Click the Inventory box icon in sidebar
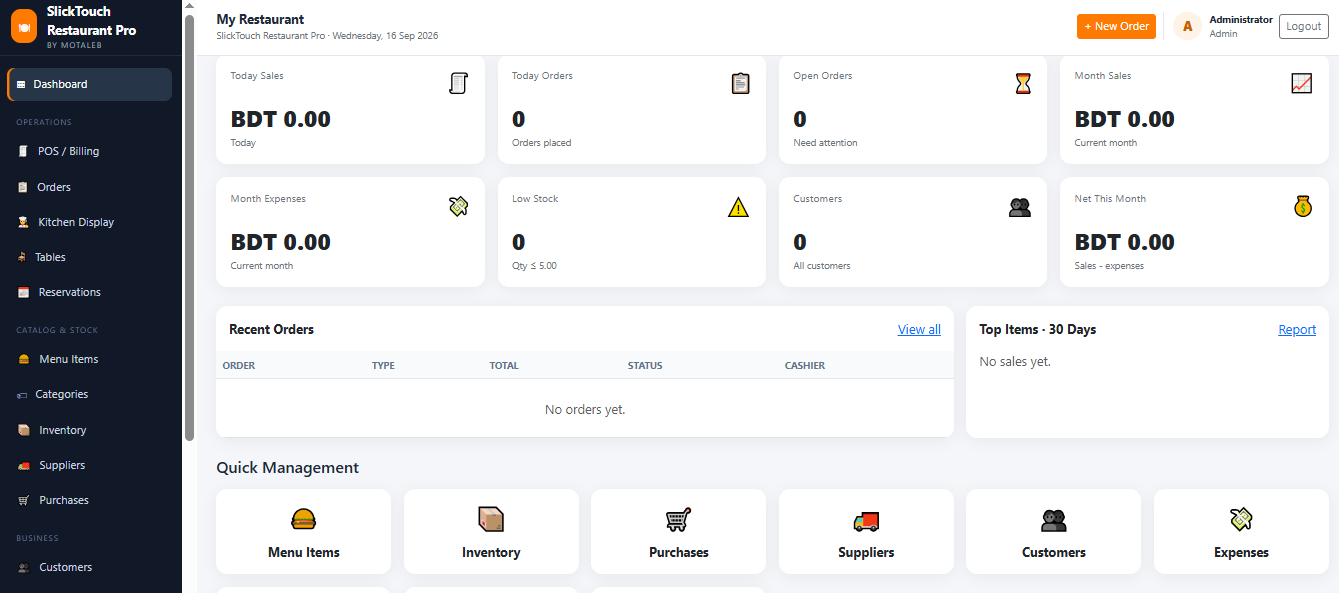The image size is (1339, 593). (x=24, y=430)
